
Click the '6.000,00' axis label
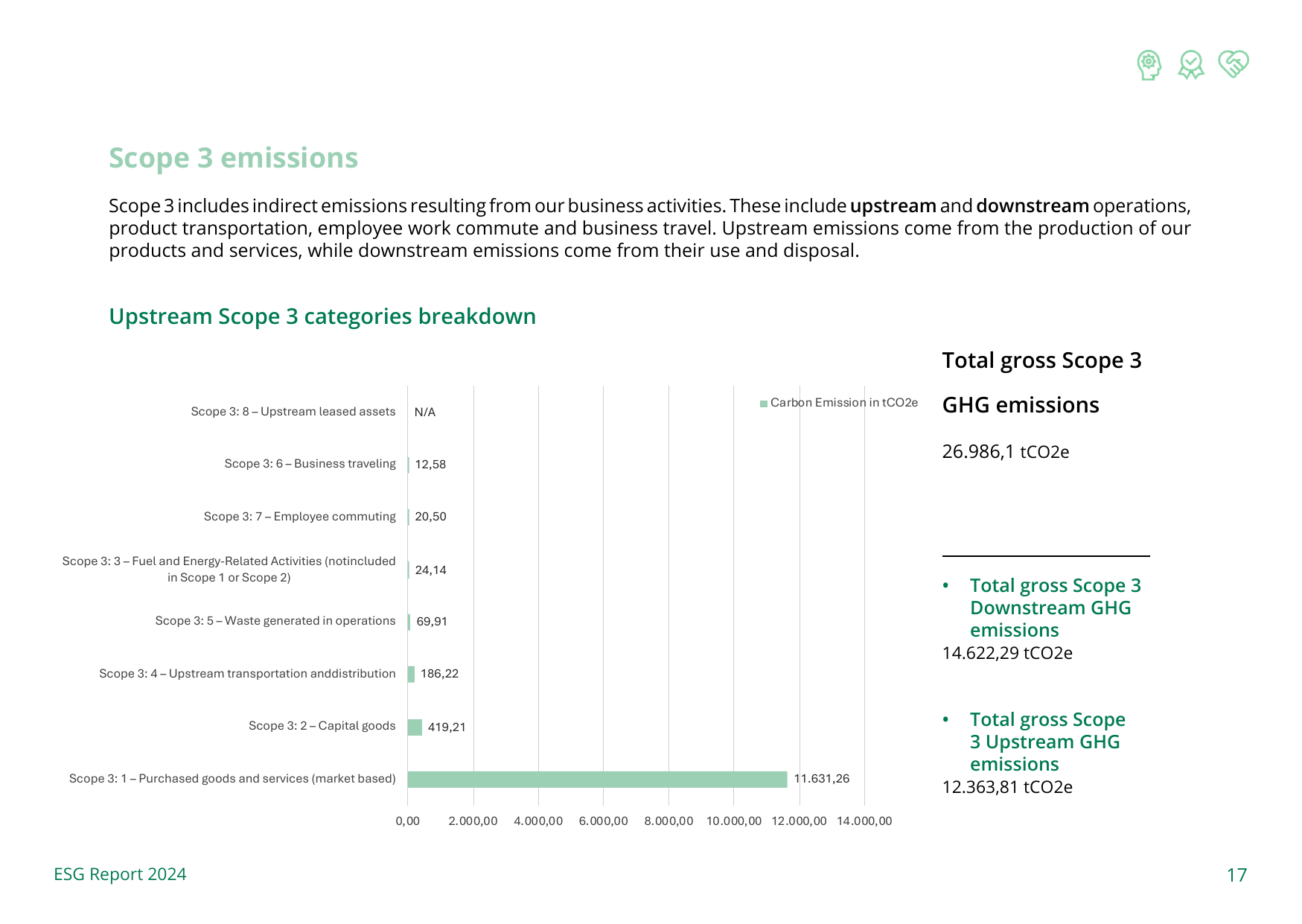604,821
